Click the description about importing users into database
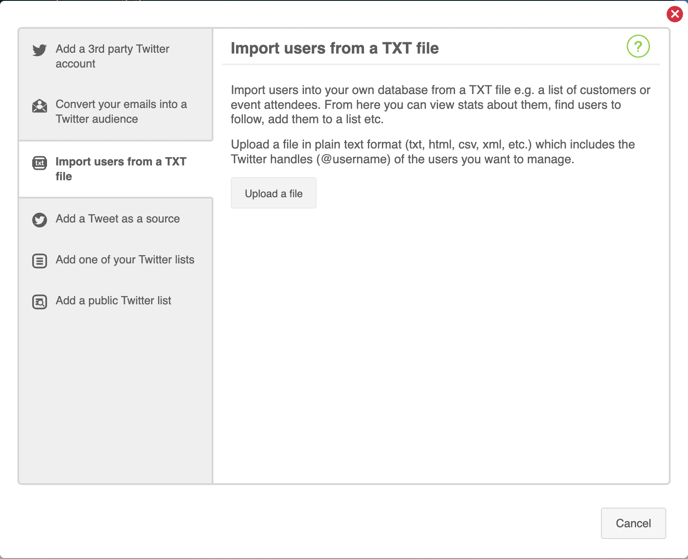Image resolution: width=688 pixels, height=559 pixels. (x=441, y=104)
